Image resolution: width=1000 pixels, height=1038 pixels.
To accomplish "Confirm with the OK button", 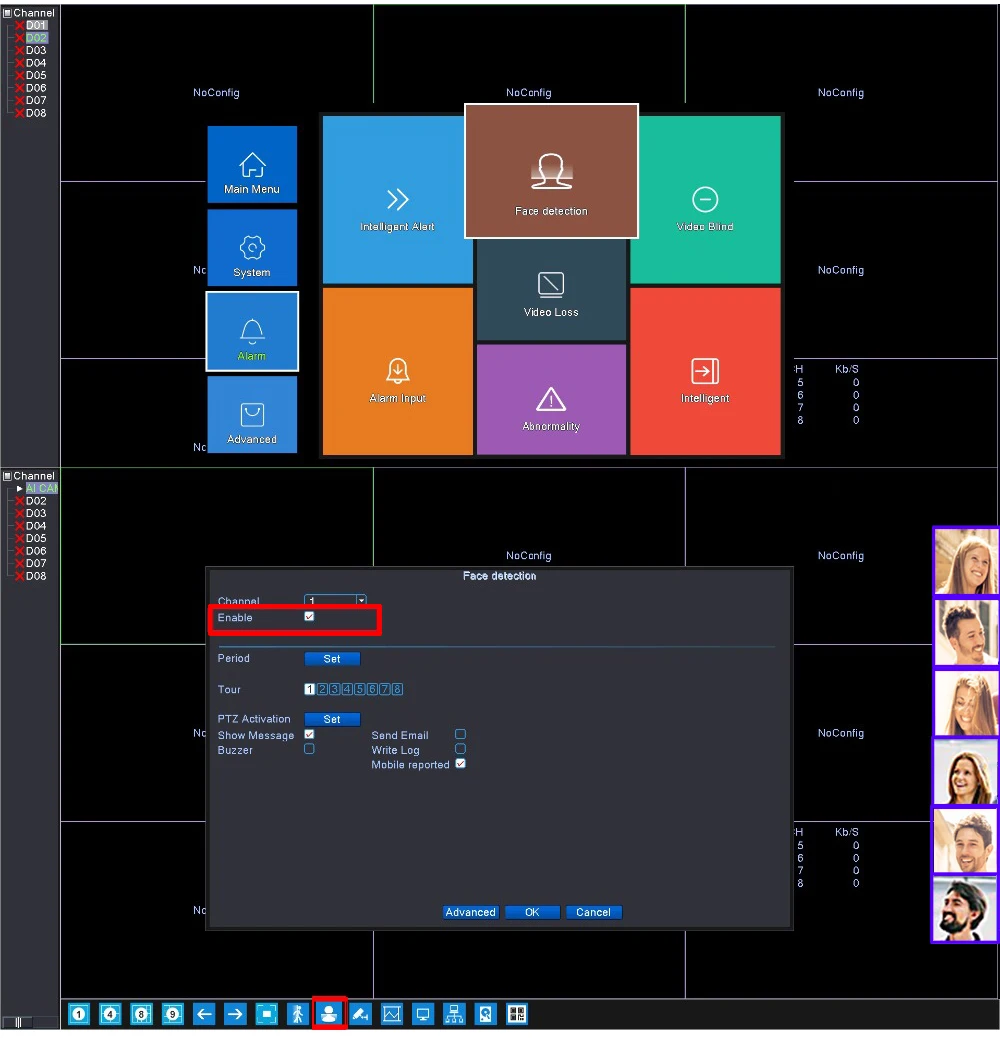I will tap(532, 912).
